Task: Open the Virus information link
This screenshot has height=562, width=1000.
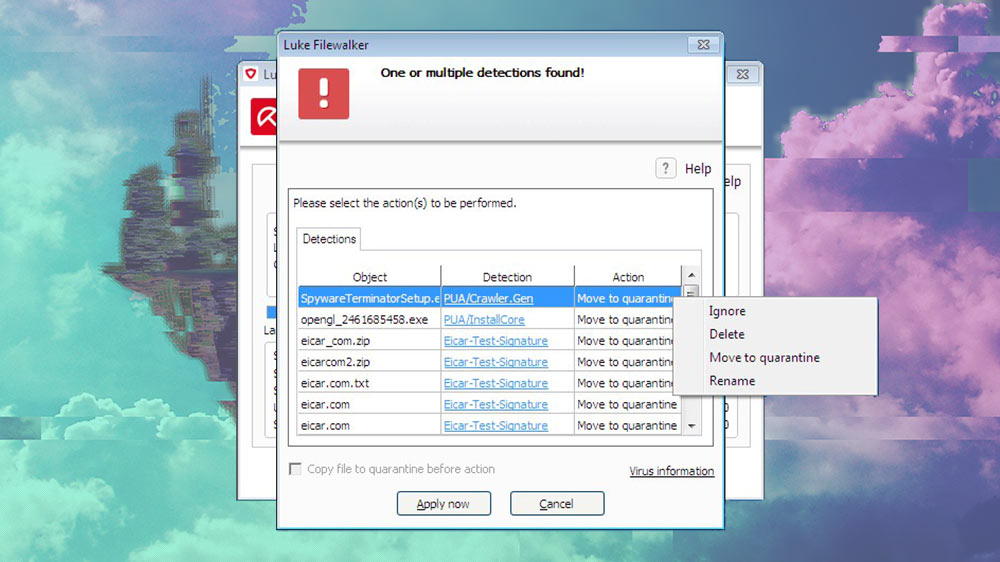Action: pos(672,471)
